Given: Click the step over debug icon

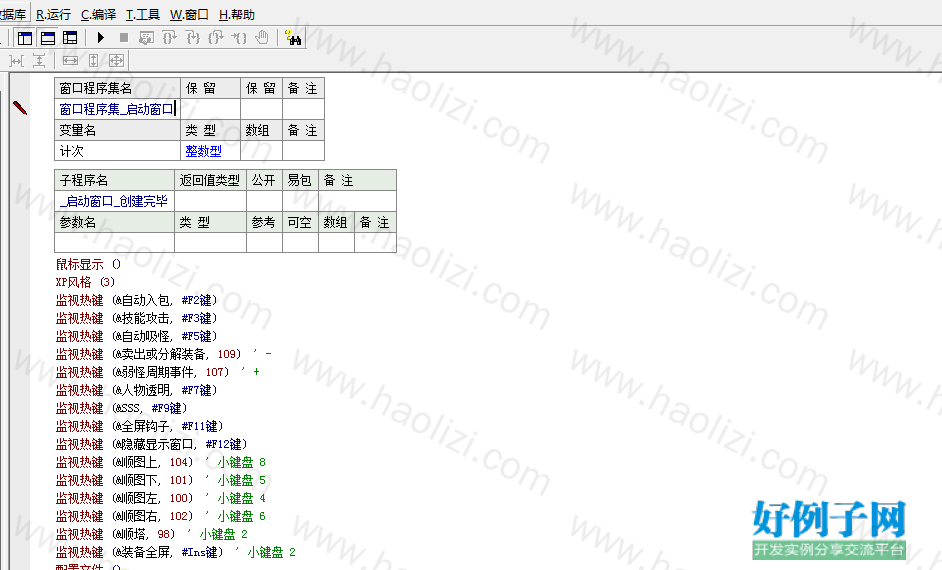Looking at the screenshot, I should (x=169, y=38).
